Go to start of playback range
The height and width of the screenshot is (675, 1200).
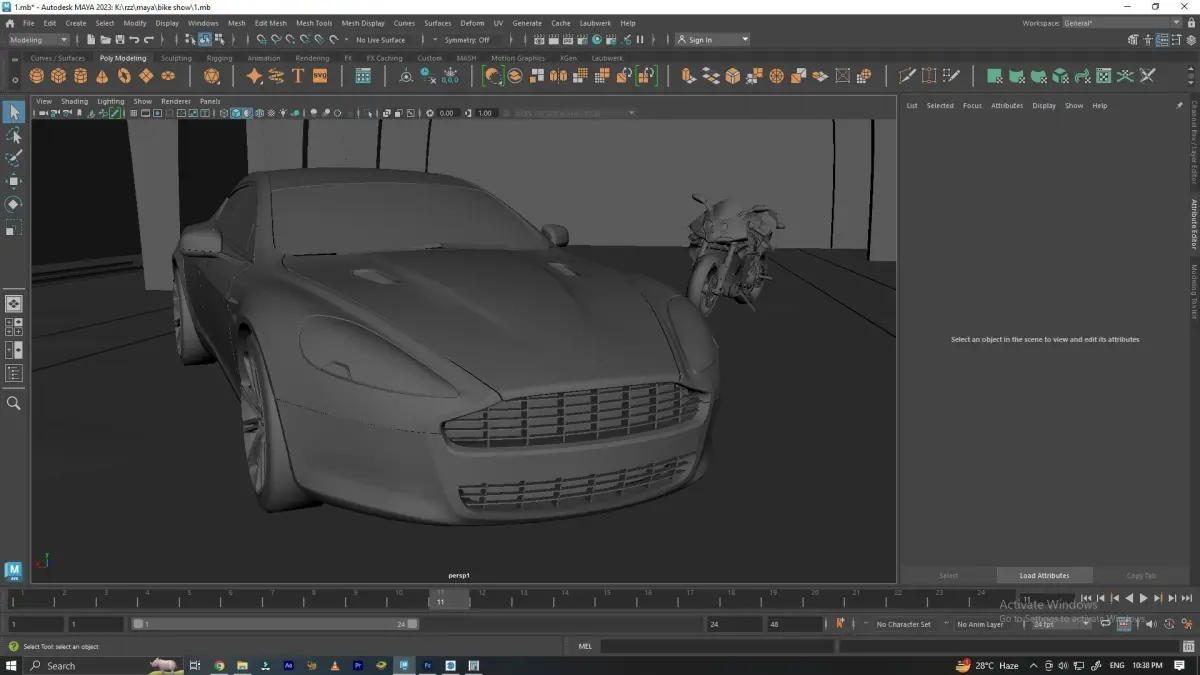click(x=1087, y=598)
